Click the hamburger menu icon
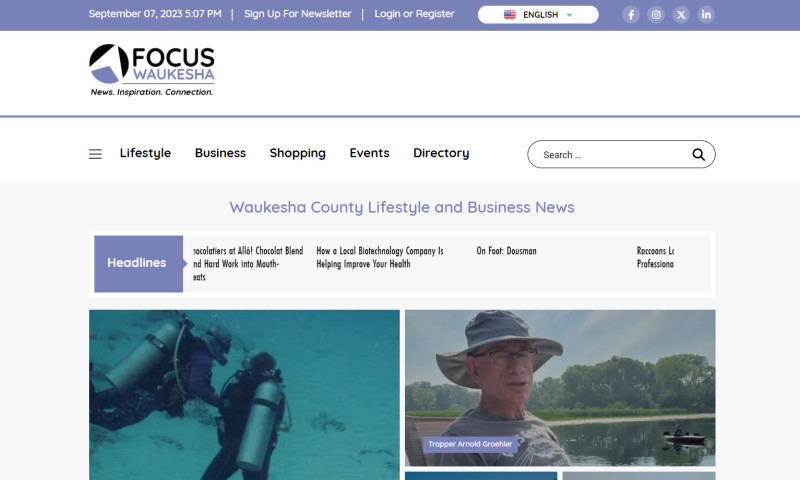 tap(95, 154)
